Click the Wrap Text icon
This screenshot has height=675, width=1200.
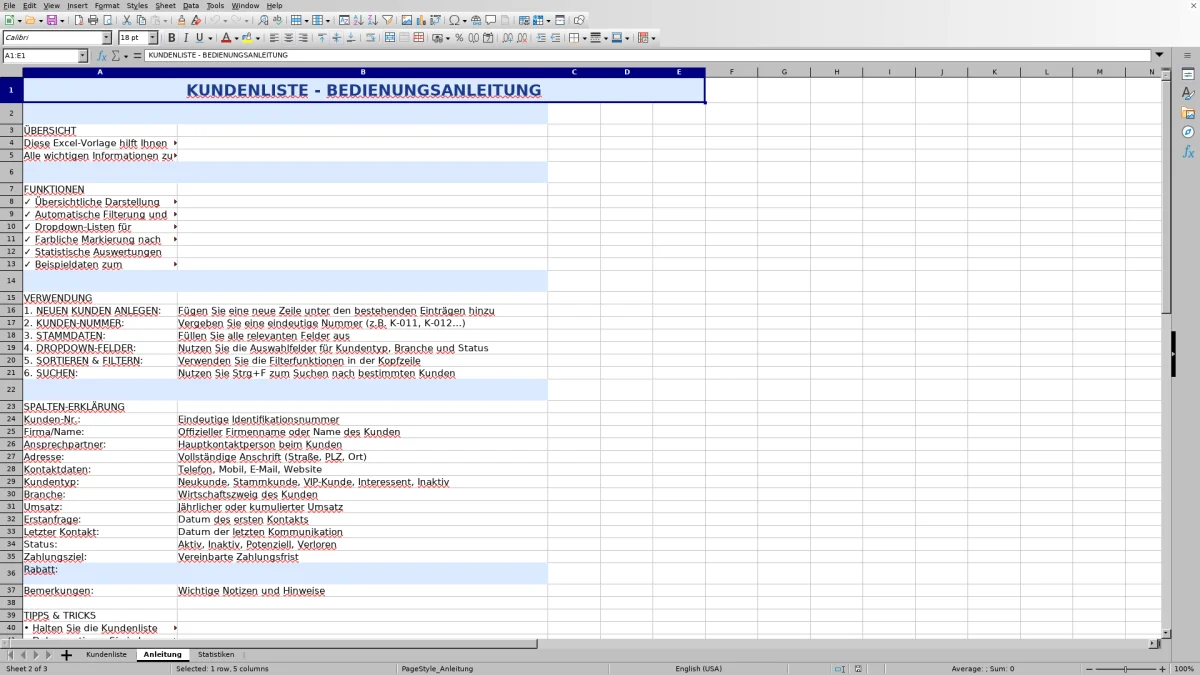[x=370, y=38]
